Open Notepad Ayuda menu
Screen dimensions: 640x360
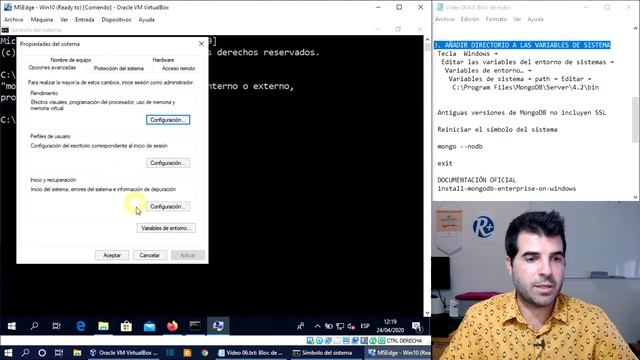(x=535, y=19)
